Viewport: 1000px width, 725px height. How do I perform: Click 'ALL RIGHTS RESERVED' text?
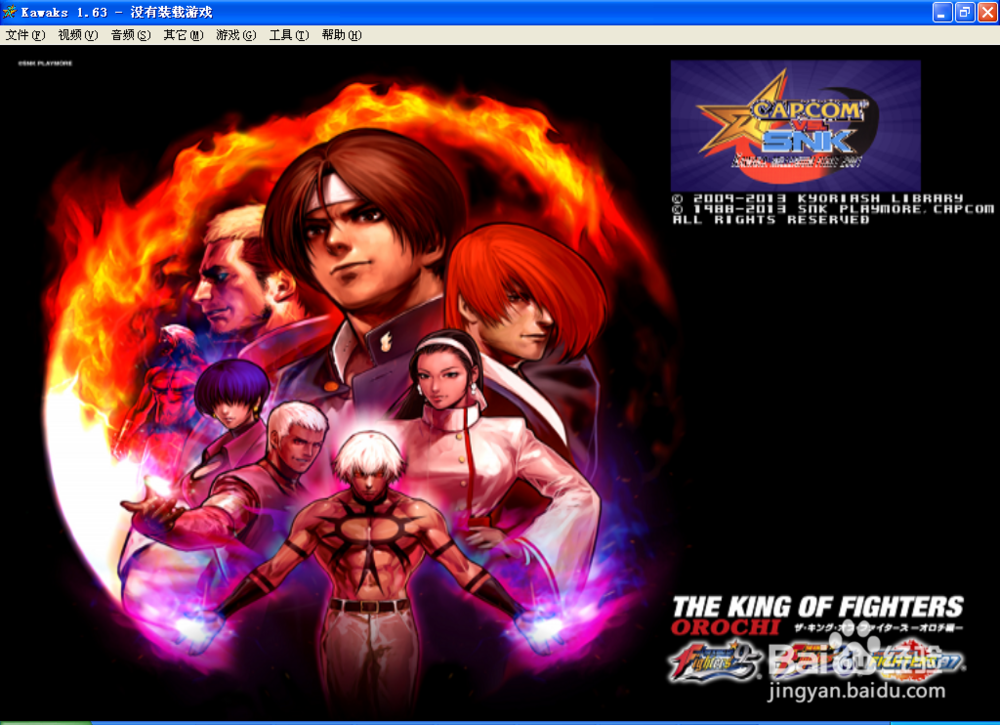pyautogui.click(x=771, y=219)
